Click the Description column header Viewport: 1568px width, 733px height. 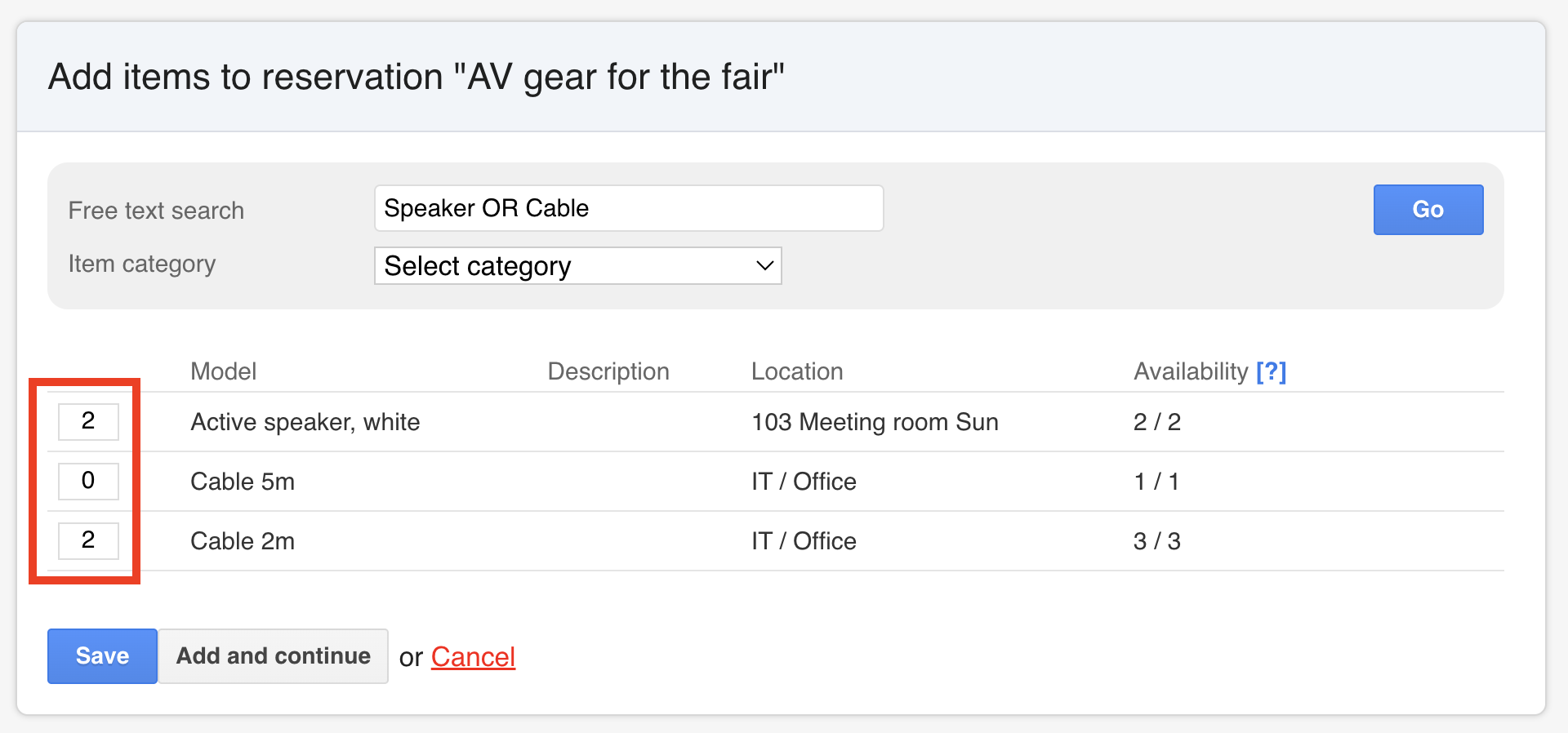[x=608, y=371]
